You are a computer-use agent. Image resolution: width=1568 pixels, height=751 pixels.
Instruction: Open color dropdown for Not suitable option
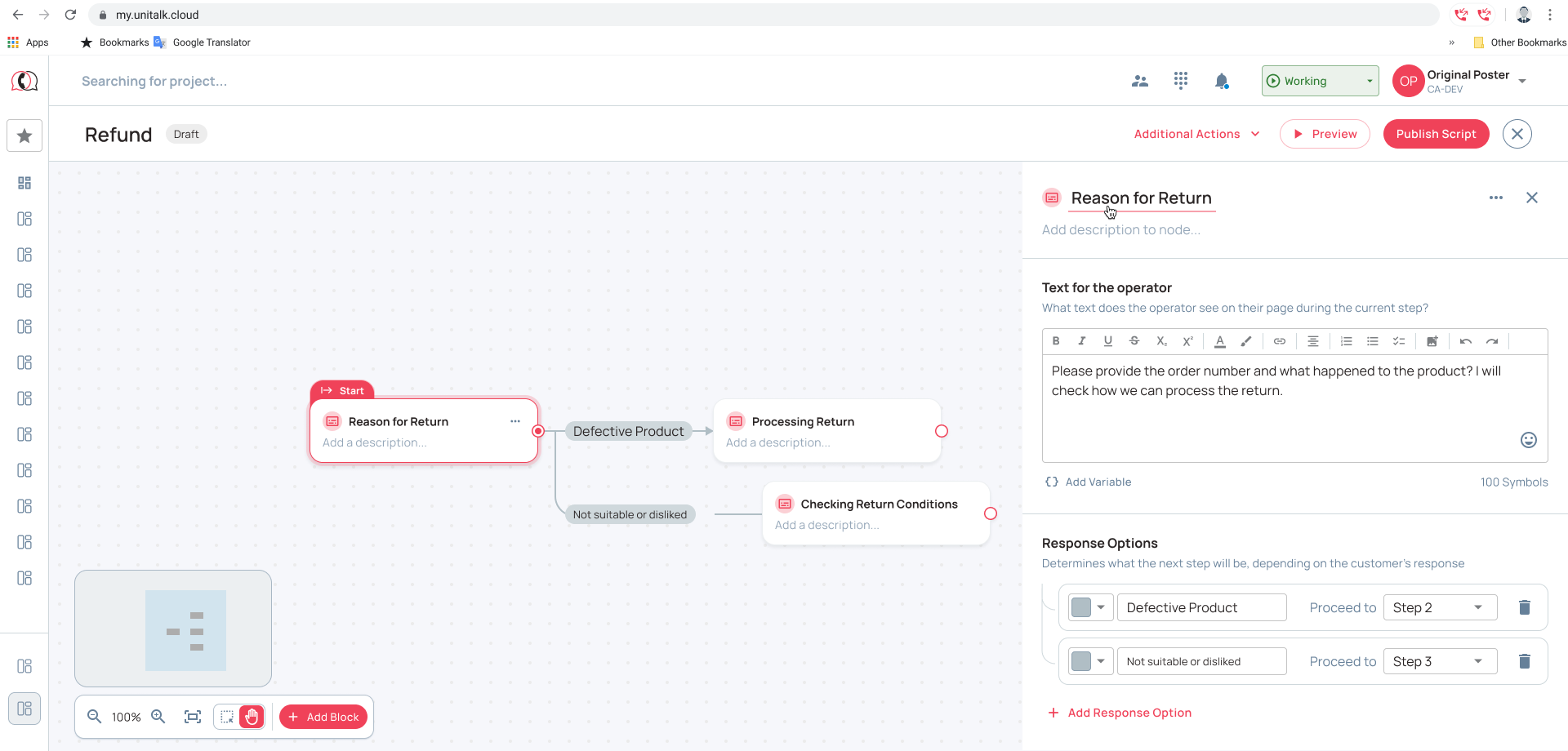pyautogui.click(x=1090, y=661)
